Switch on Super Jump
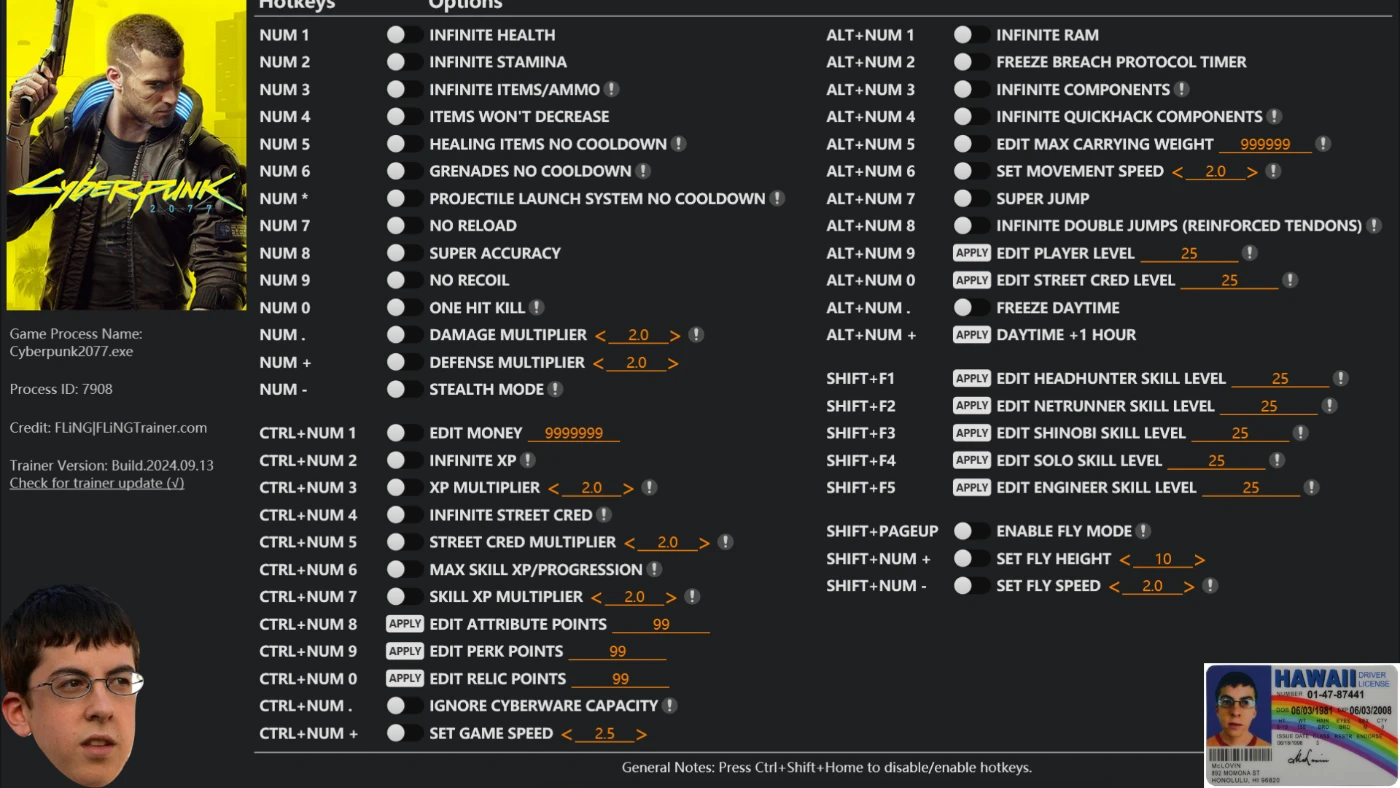This screenshot has height=788, width=1400. point(971,198)
